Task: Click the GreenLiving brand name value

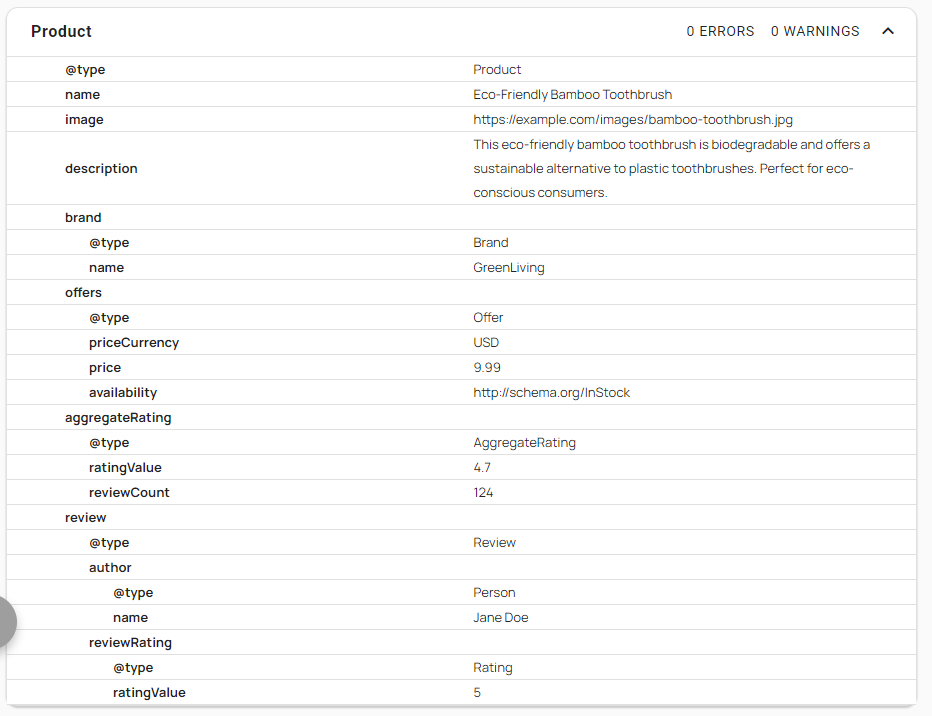Action: 509,268
